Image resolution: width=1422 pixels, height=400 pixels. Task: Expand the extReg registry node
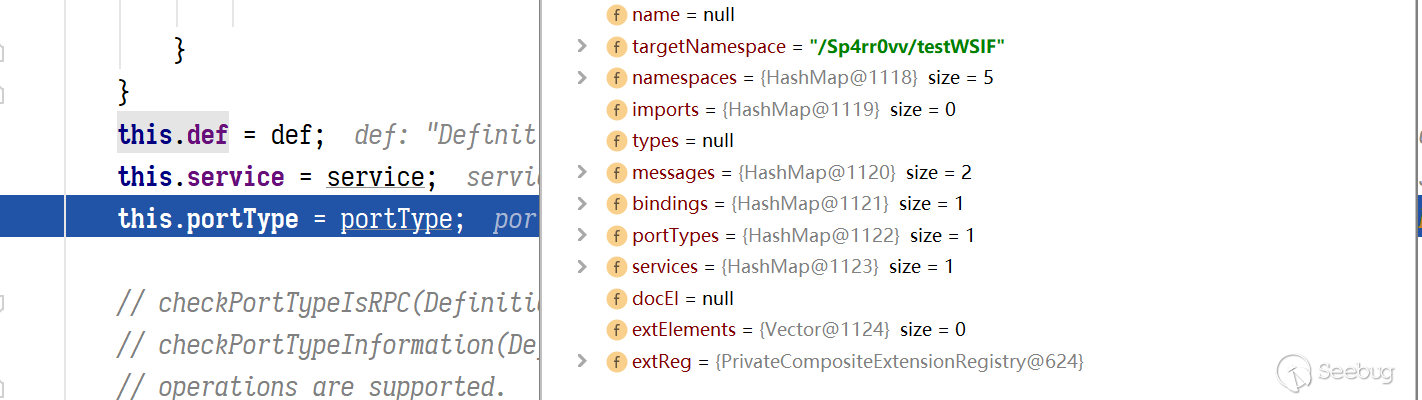pyautogui.click(x=582, y=361)
